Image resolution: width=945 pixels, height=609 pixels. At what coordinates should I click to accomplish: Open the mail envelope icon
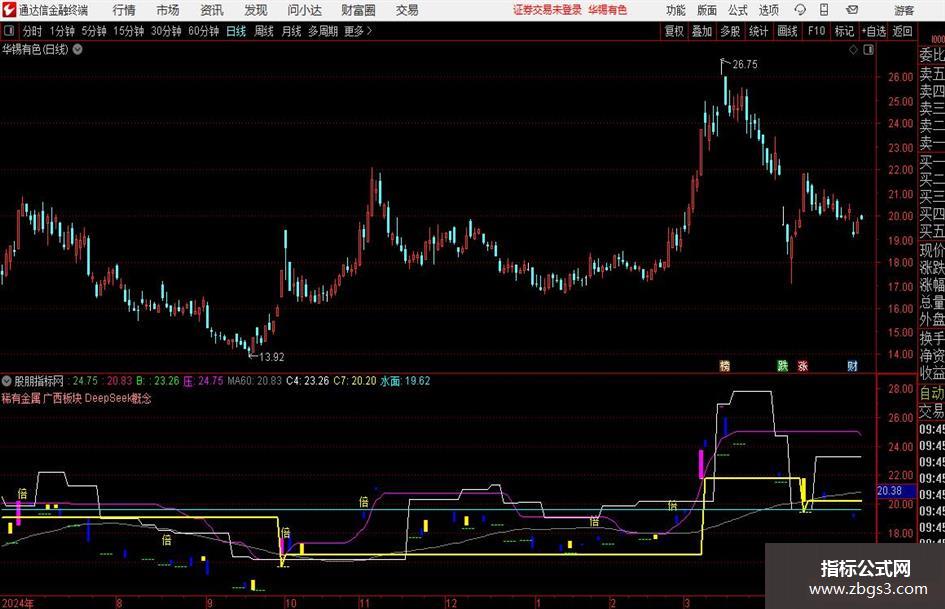tap(852, 10)
